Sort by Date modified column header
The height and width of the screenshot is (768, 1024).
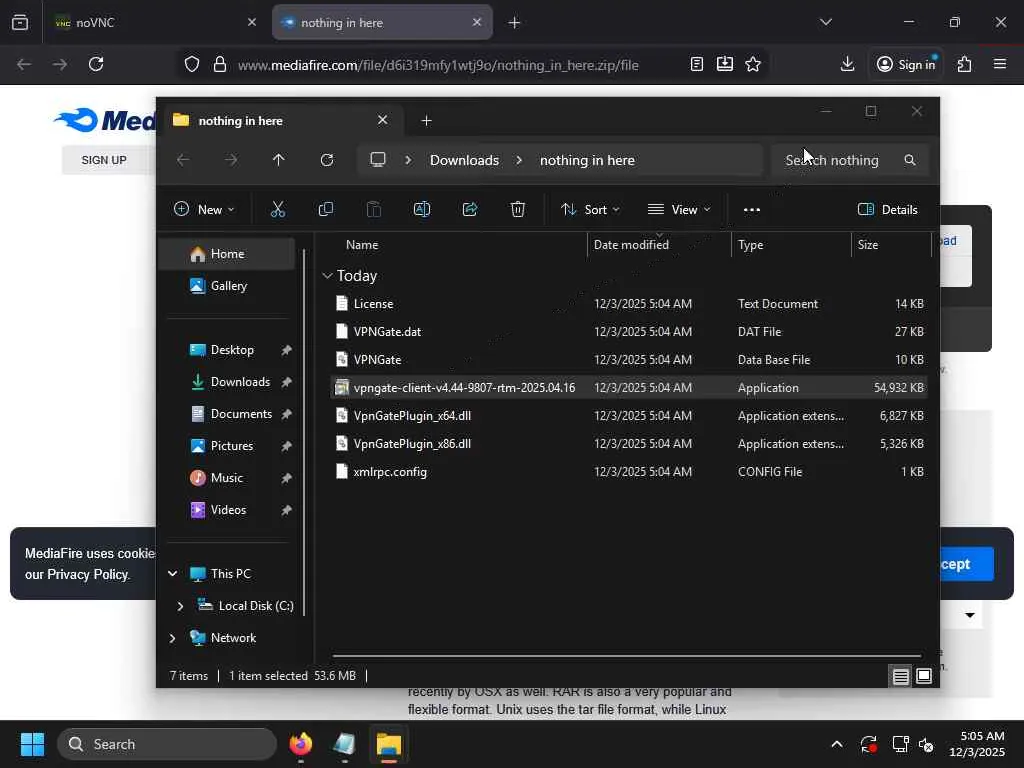[631, 245]
